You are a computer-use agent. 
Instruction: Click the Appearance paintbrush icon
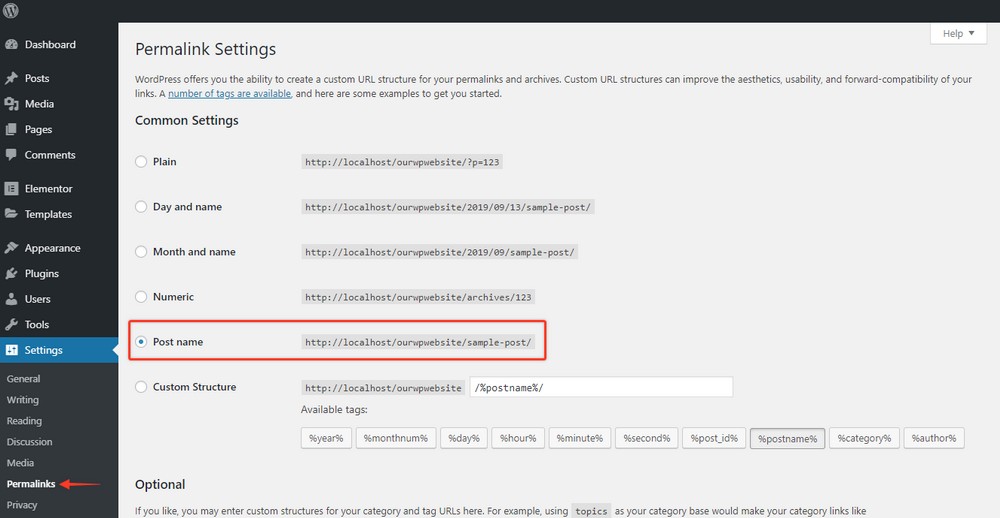point(11,248)
